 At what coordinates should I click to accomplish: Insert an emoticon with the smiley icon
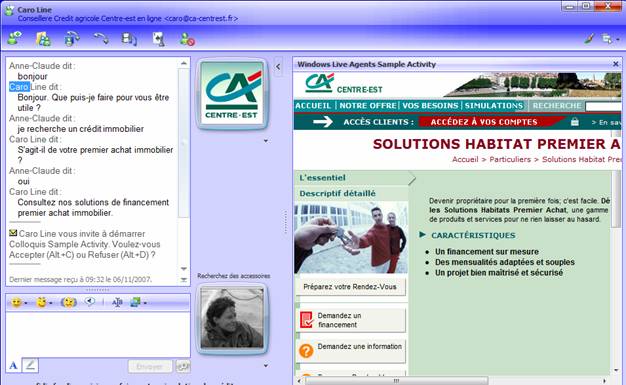click(x=16, y=302)
